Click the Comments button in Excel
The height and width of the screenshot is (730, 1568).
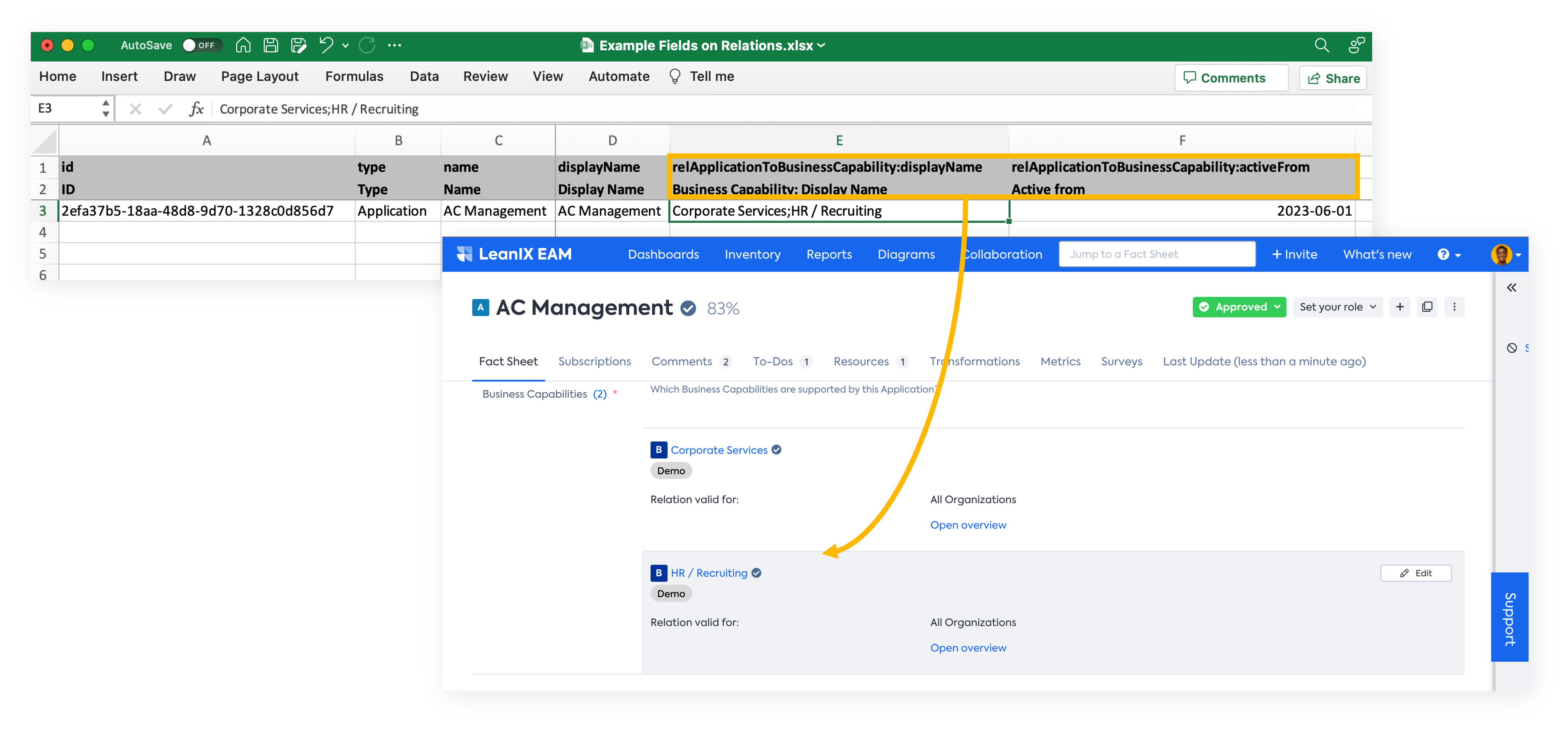tap(1231, 78)
